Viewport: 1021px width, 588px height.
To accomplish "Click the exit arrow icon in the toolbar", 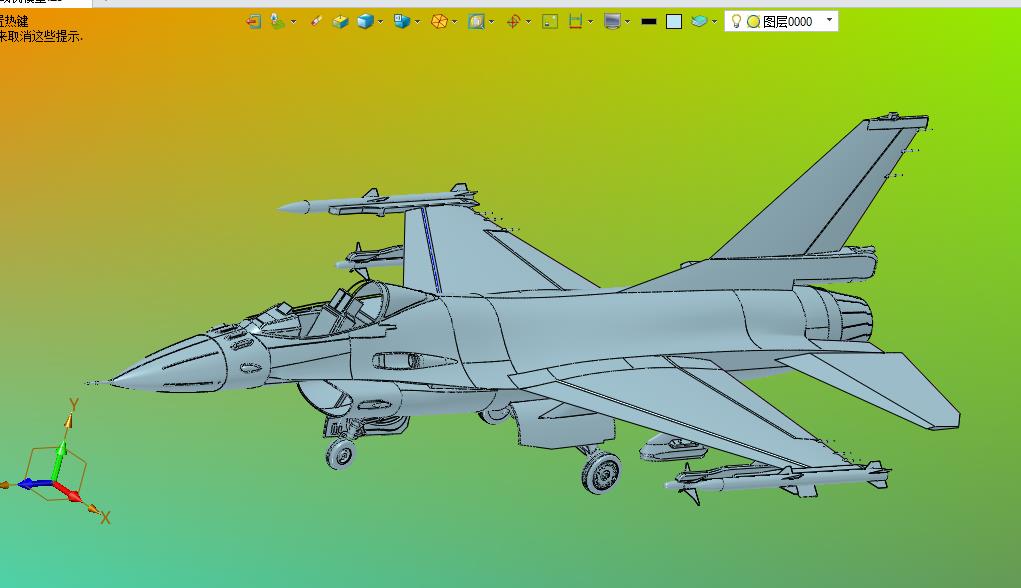I will click(x=253, y=21).
